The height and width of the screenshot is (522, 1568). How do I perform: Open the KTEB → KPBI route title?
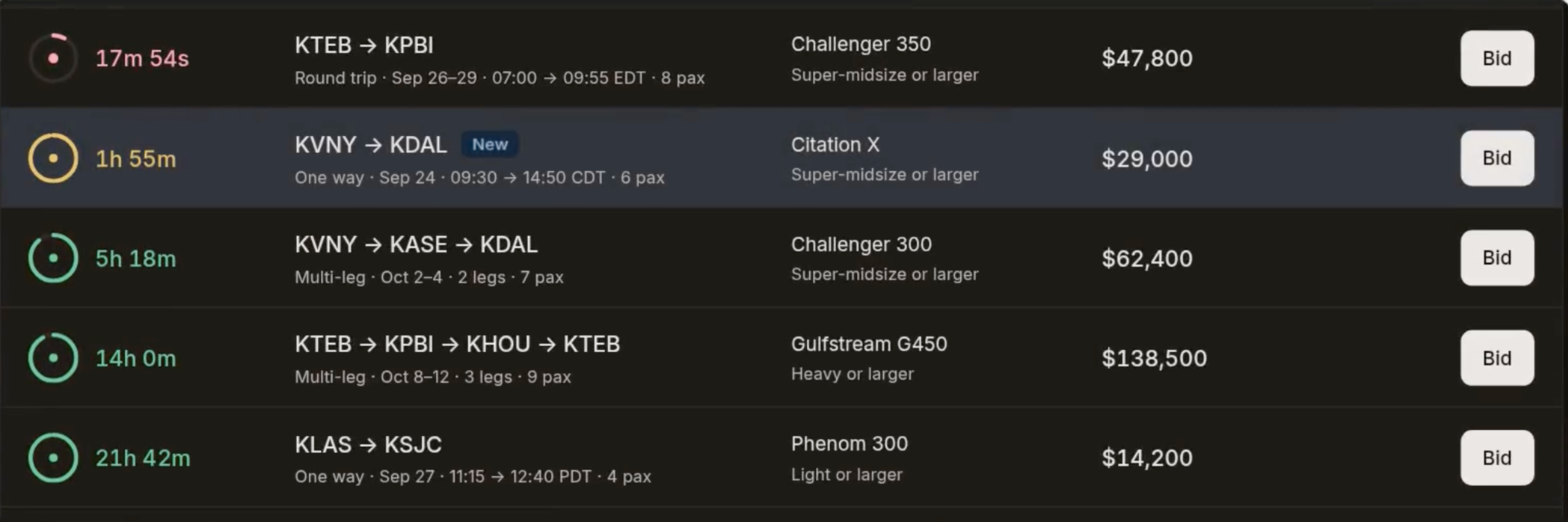(364, 45)
